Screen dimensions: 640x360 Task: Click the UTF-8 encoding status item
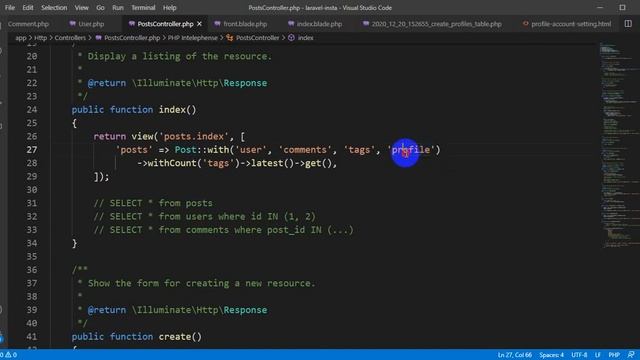click(579, 355)
